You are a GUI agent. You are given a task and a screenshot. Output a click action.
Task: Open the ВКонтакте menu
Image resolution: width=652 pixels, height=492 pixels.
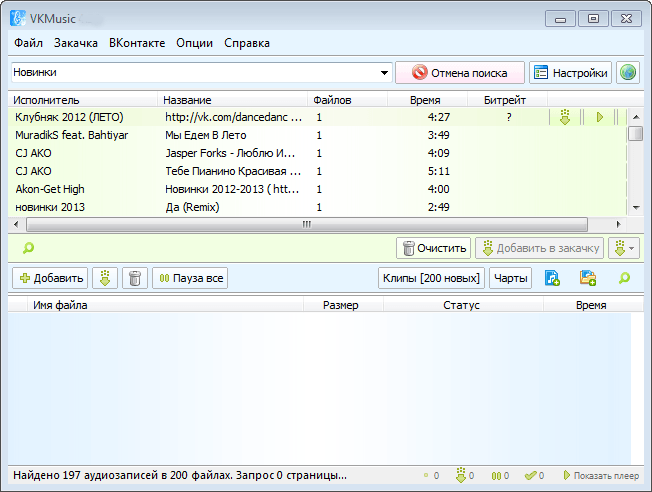137,43
